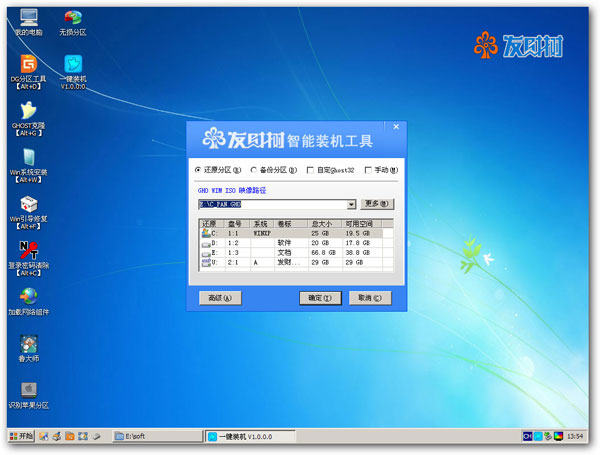Launch 鲁大师 from the desktop
The width and height of the screenshot is (600, 455).
click(29, 348)
